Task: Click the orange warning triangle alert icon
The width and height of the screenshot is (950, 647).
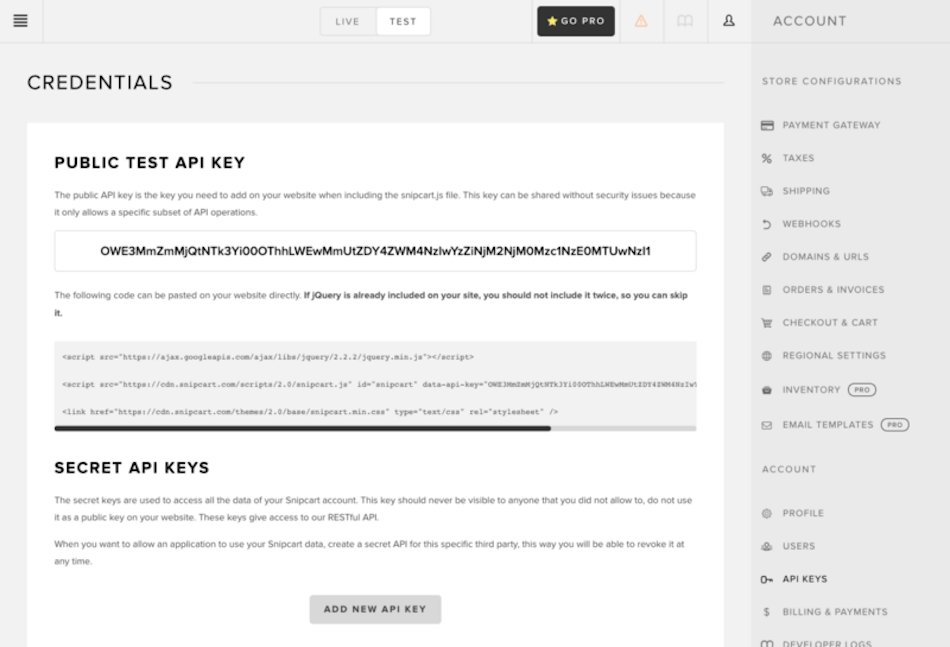Action: click(x=641, y=20)
